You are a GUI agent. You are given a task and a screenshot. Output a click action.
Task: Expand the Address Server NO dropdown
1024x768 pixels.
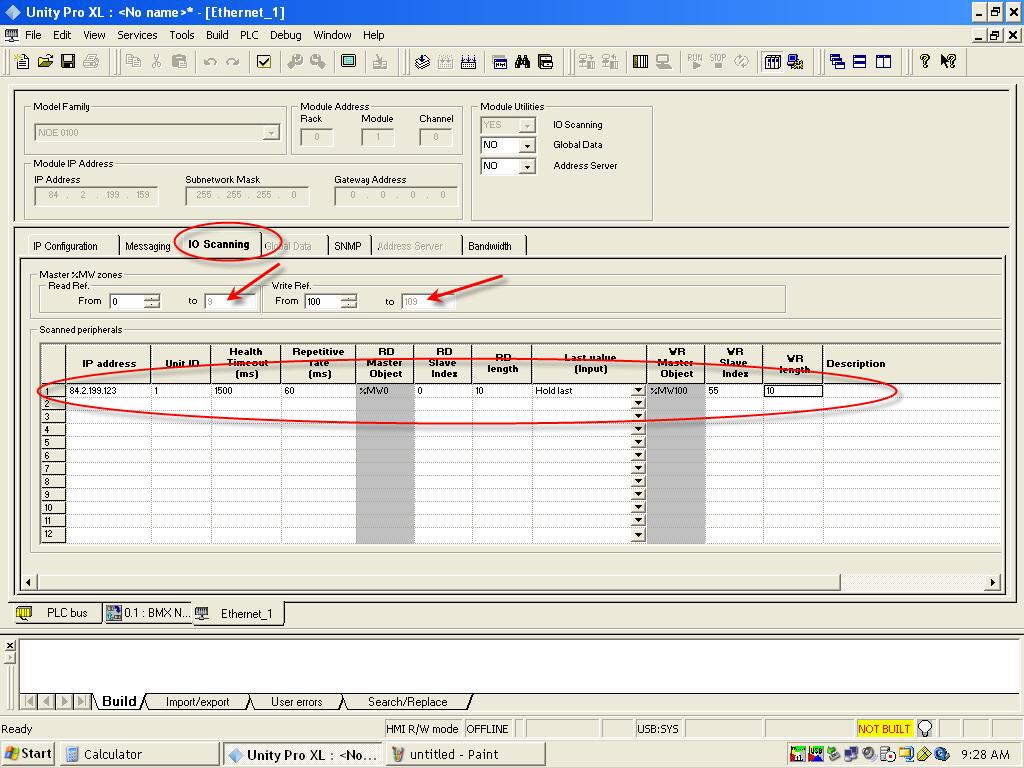[x=526, y=167]
